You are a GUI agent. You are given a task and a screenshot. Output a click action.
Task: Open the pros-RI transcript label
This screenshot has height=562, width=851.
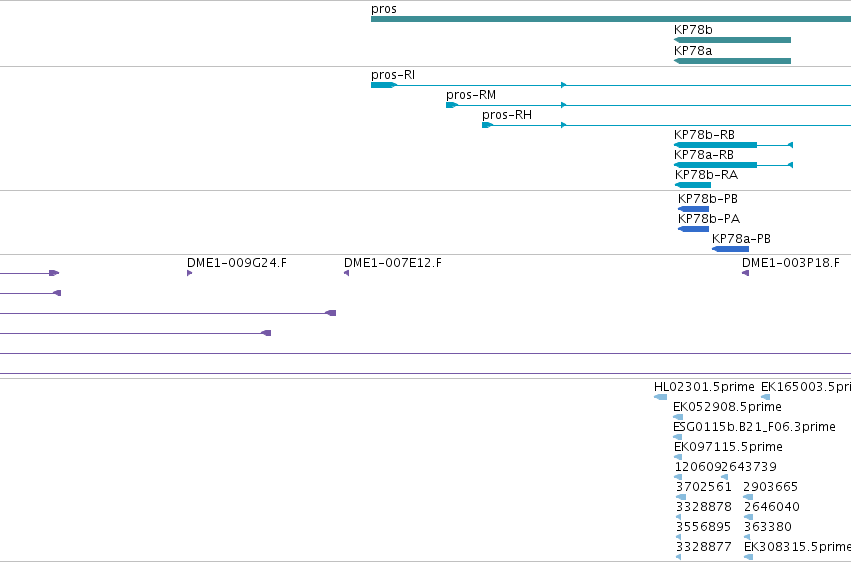point(392,75)
